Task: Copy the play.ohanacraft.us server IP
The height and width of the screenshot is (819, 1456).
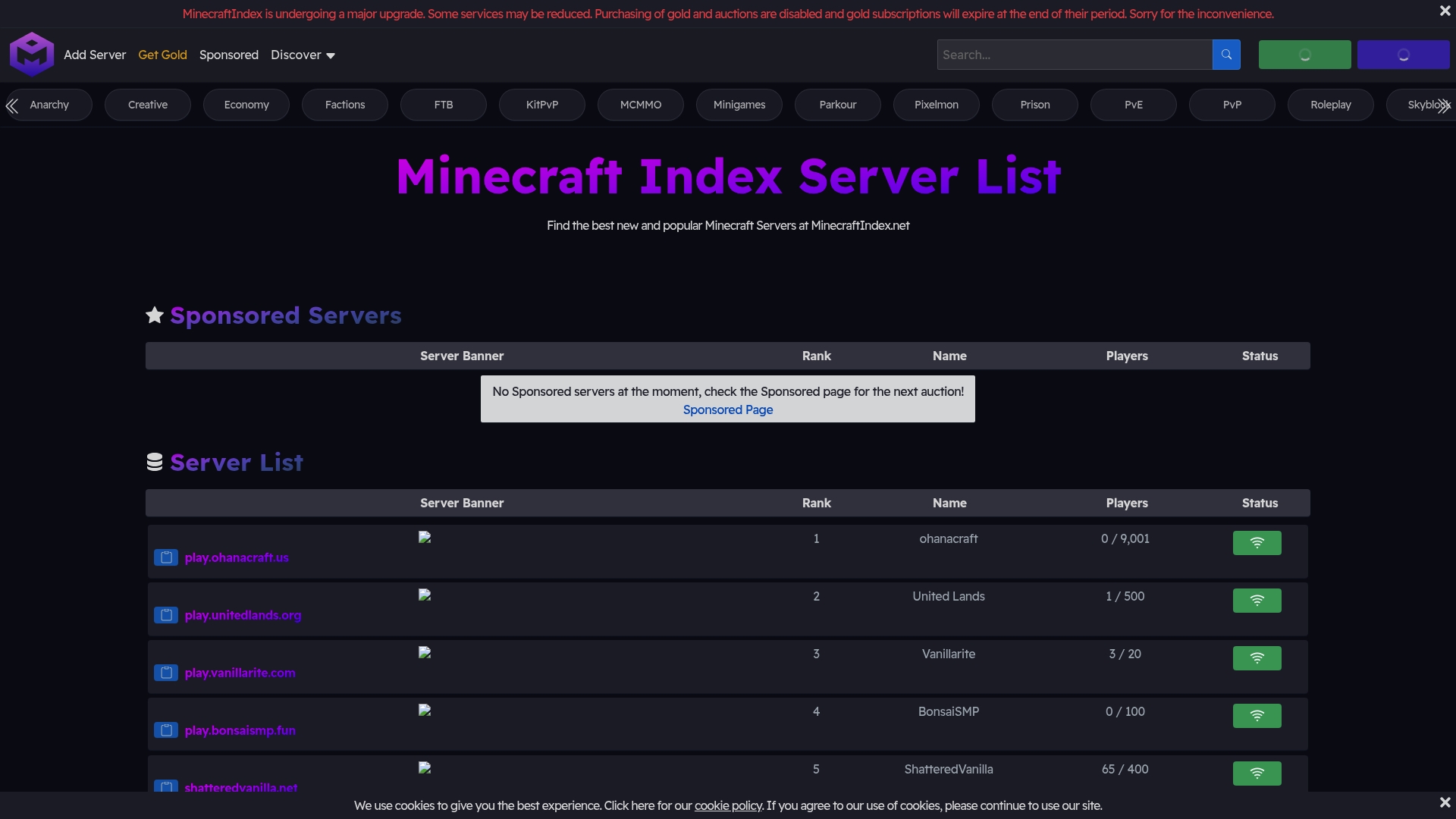Action: click(165, 557)
